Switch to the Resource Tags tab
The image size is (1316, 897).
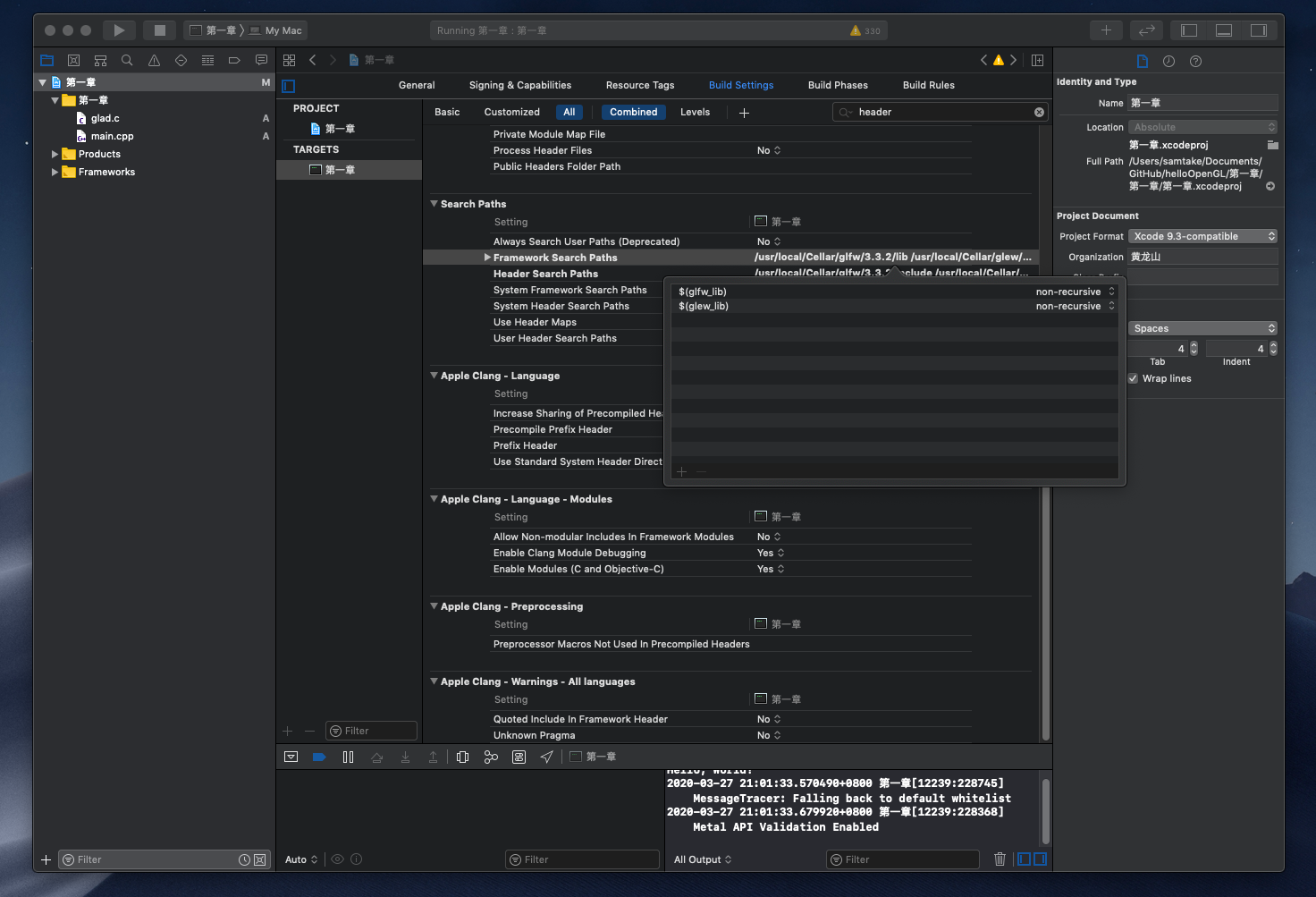(640, 85)
